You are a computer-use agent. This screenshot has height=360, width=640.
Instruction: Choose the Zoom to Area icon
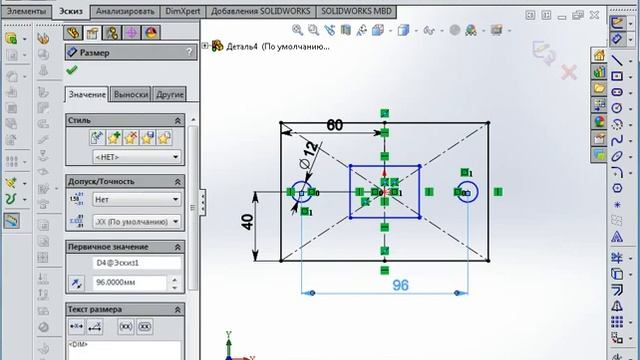coord(313,30)
